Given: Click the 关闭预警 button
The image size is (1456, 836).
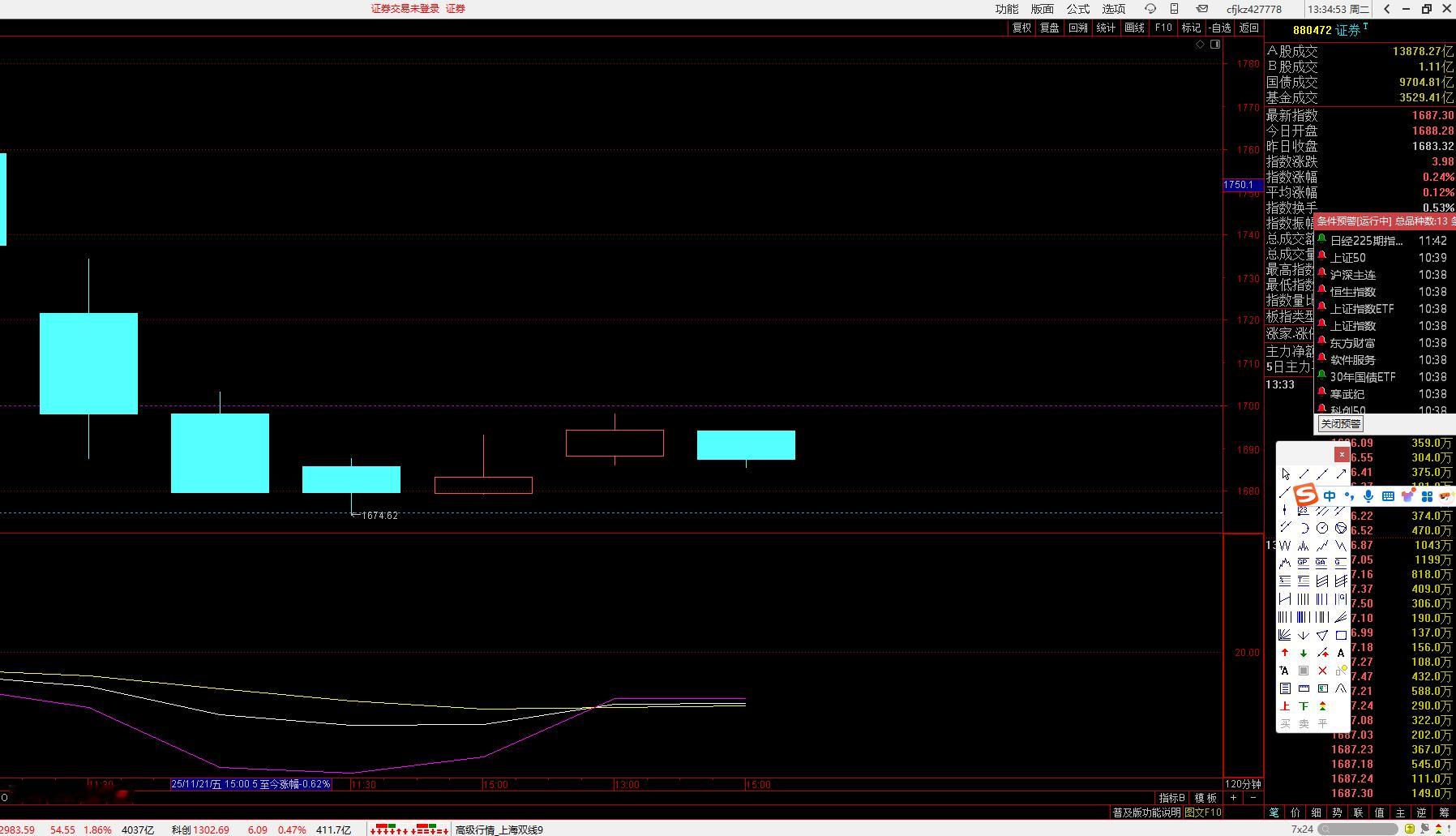Looking at the screenshot, I should [1340, 424].
